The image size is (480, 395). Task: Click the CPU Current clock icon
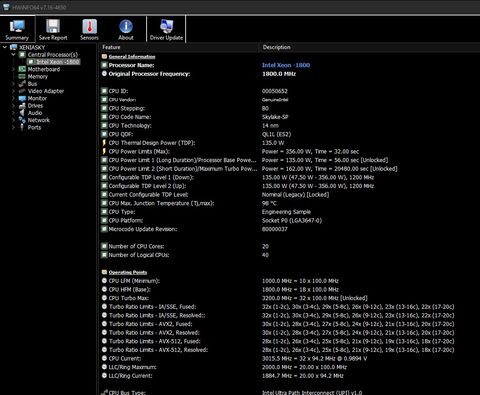point(104,358)
